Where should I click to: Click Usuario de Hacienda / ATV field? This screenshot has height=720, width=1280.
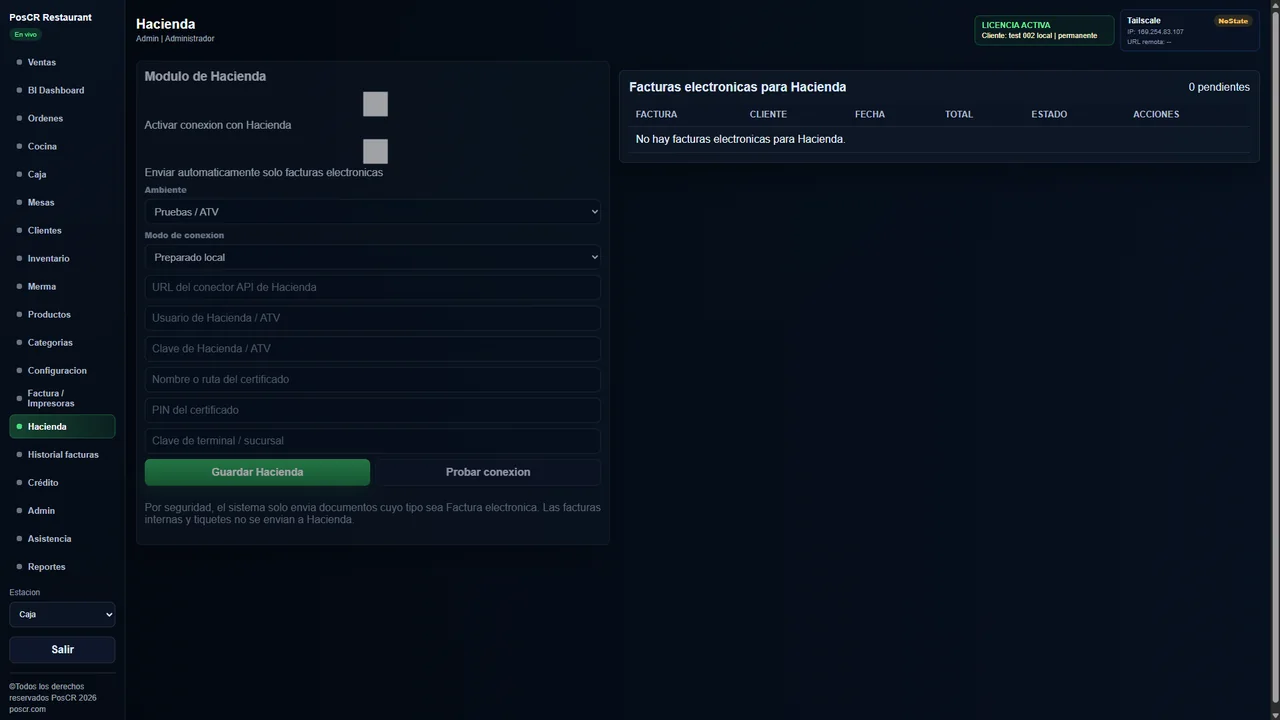pyautogui.click(x=373, y=318)
